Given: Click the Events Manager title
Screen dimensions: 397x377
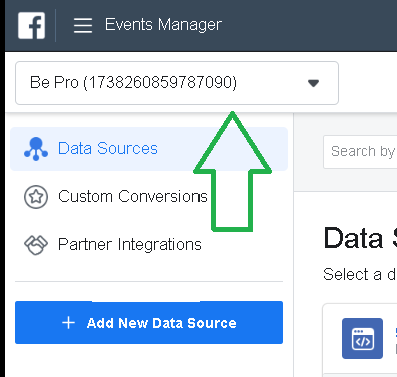Looking at the screenshot, I should point(163,25).
